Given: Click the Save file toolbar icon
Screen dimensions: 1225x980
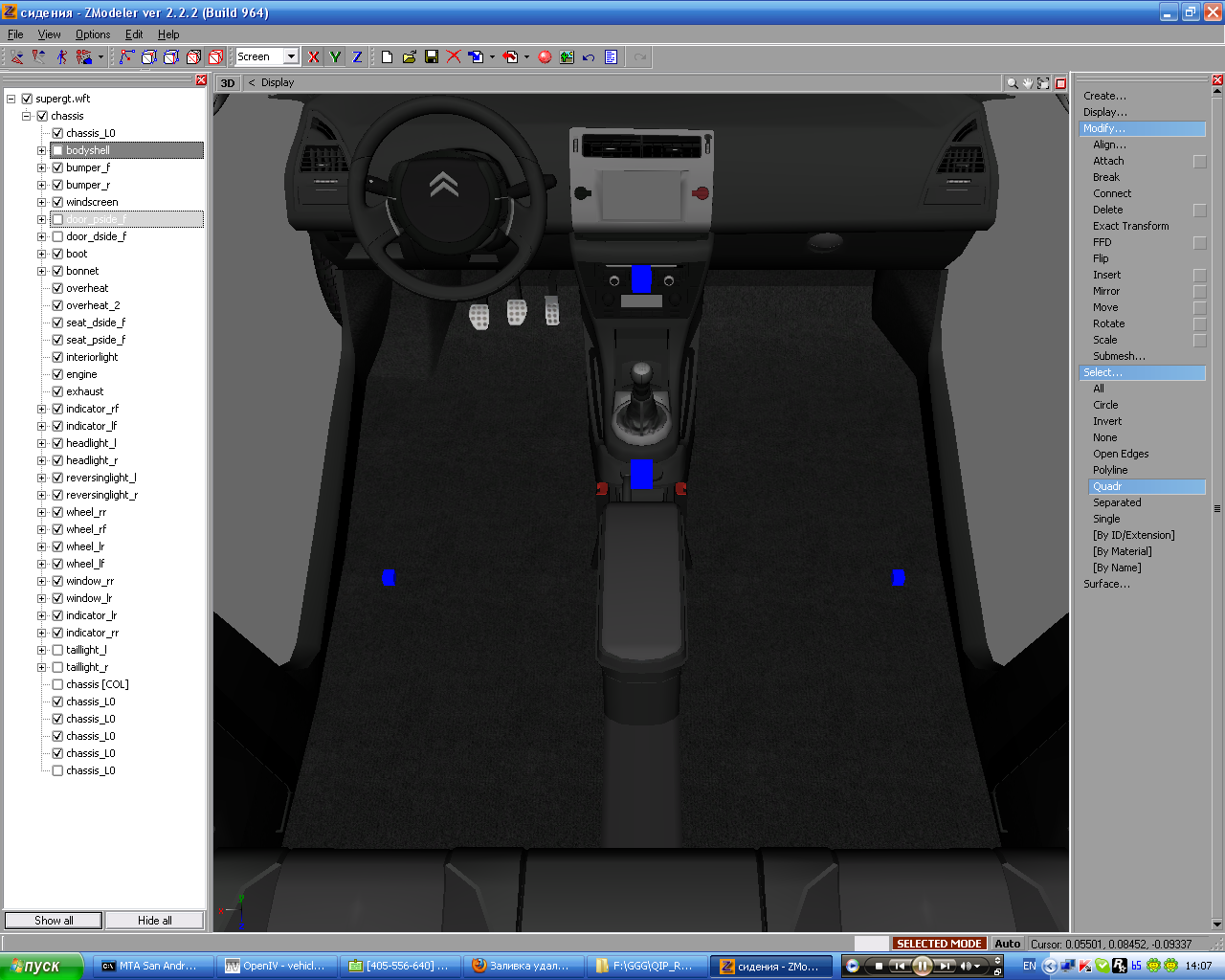Looking at the screenshot, I should click(432, 57).
